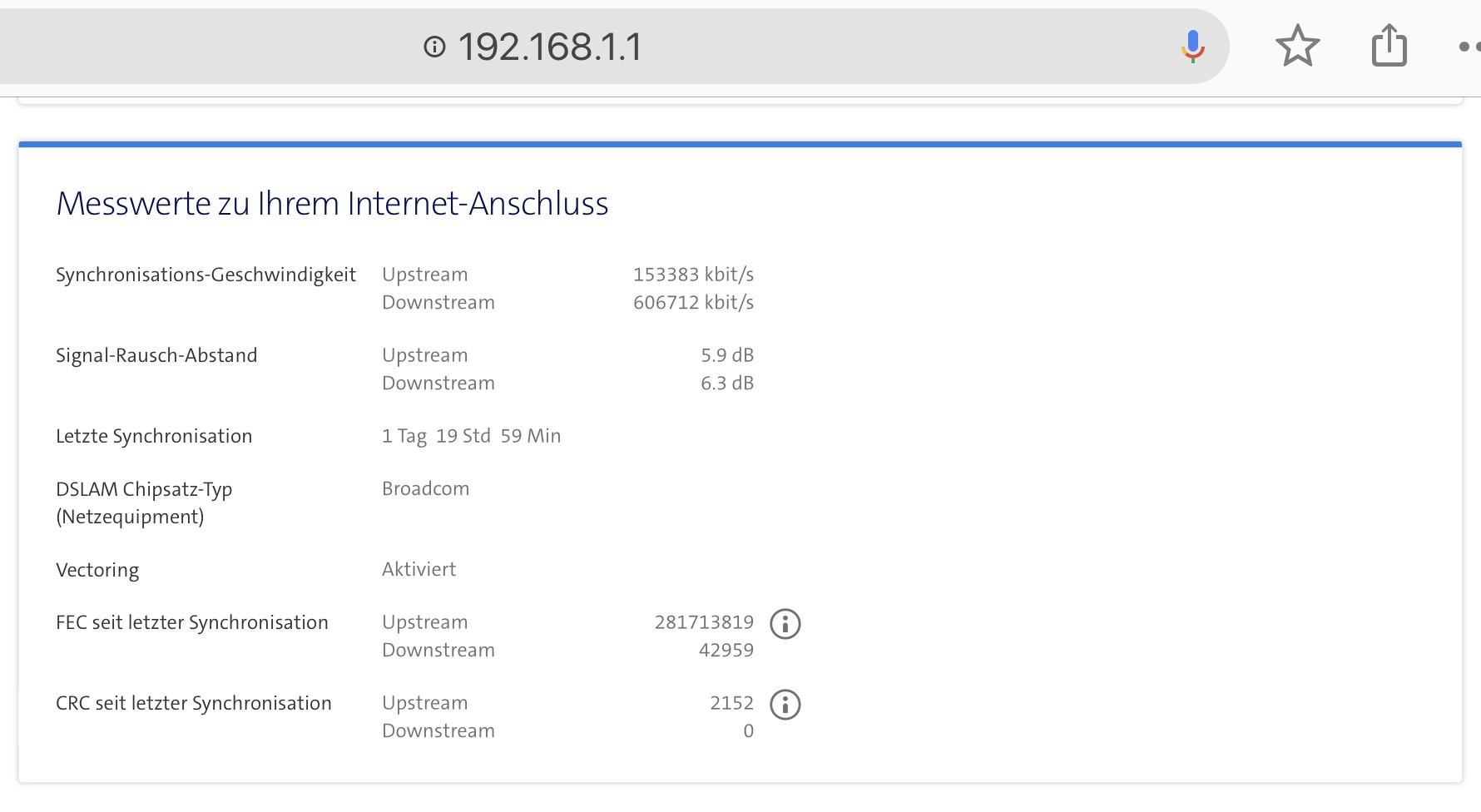
Task: Click the 1 Tag 19 Std 59 Min value
Action: 471,436
